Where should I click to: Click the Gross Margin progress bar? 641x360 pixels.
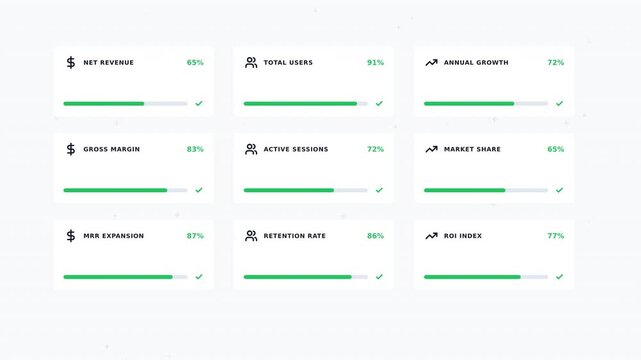tap(125, 190)
